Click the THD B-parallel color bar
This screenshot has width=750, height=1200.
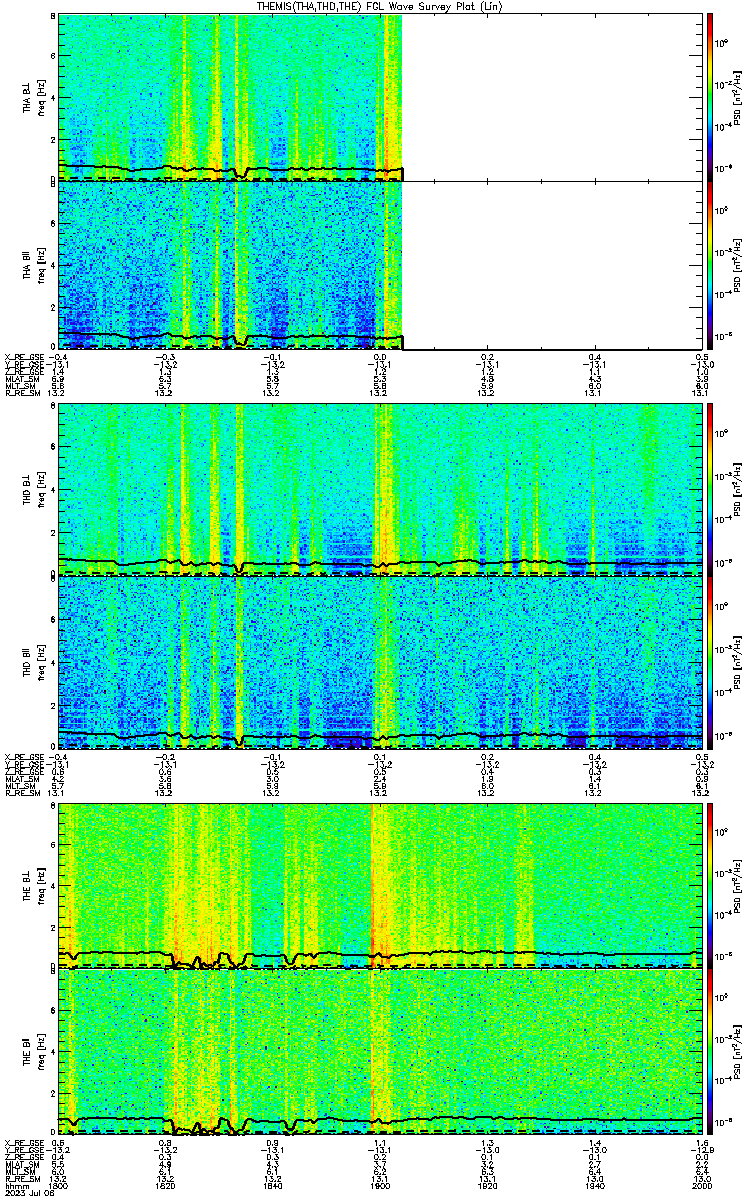click(x=709, y=661)
